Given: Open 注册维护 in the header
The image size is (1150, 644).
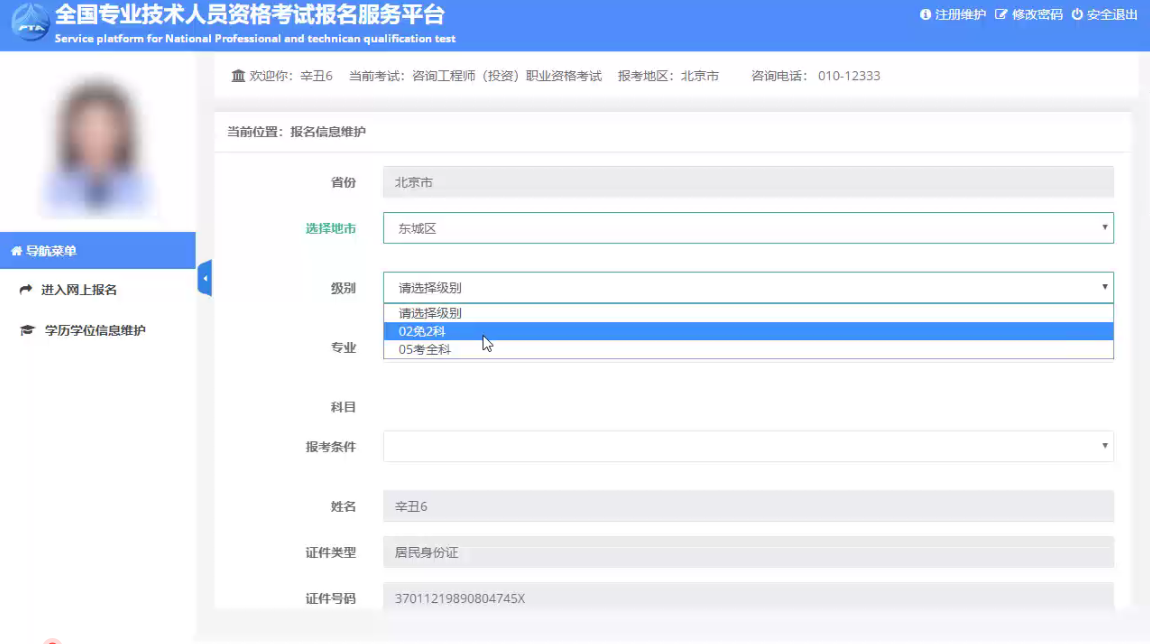Looking at the screenshot, I should (953, 15).
